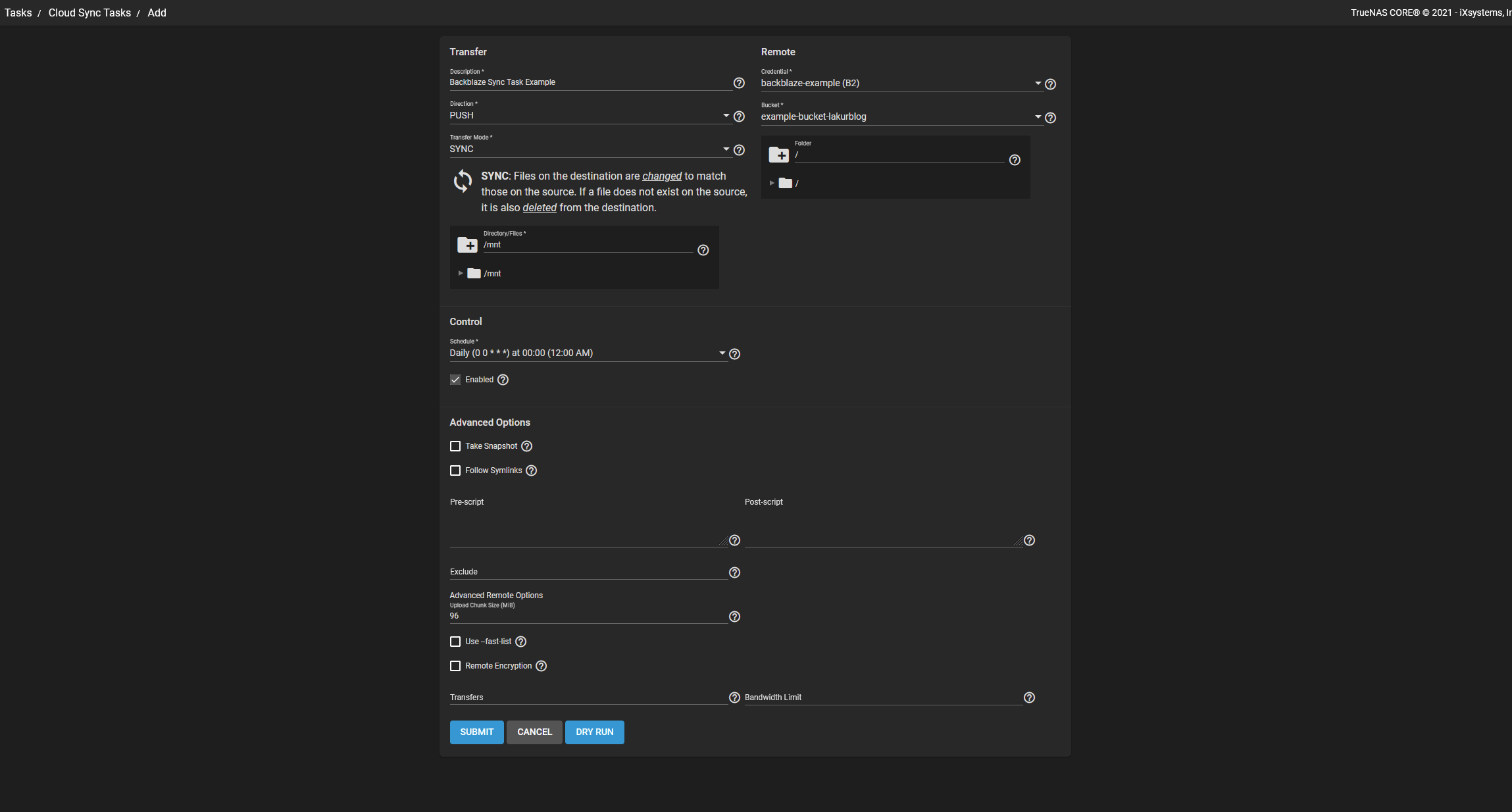Uncheck the Enabled checkbox
Screen dimensions: 1512x812
pos(455,380)
